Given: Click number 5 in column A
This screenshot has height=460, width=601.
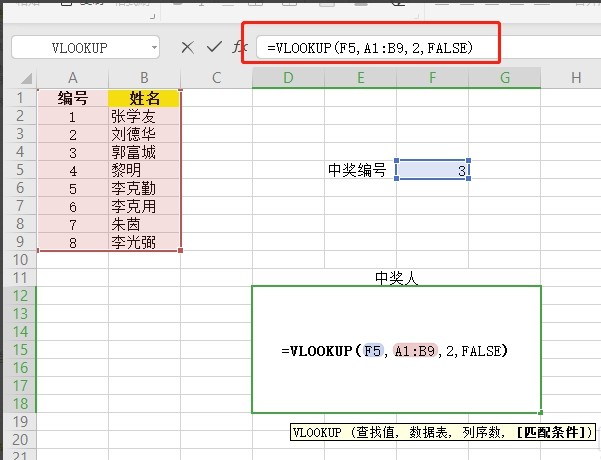Looking at the screenshot, I should tap(72, 188).
